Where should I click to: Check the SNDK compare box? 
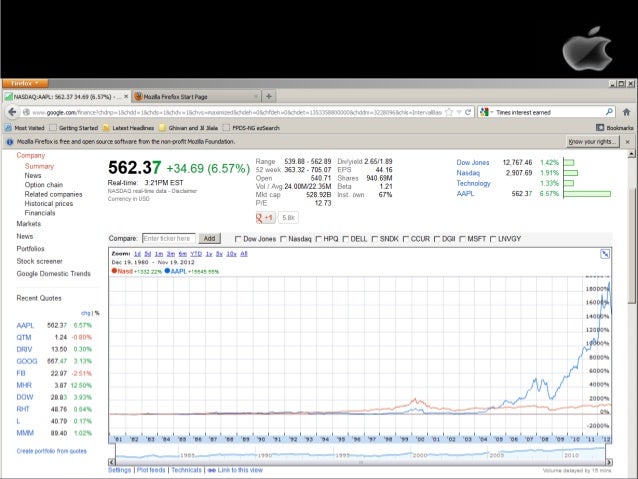pyautogui.click(x=375, y=239)
